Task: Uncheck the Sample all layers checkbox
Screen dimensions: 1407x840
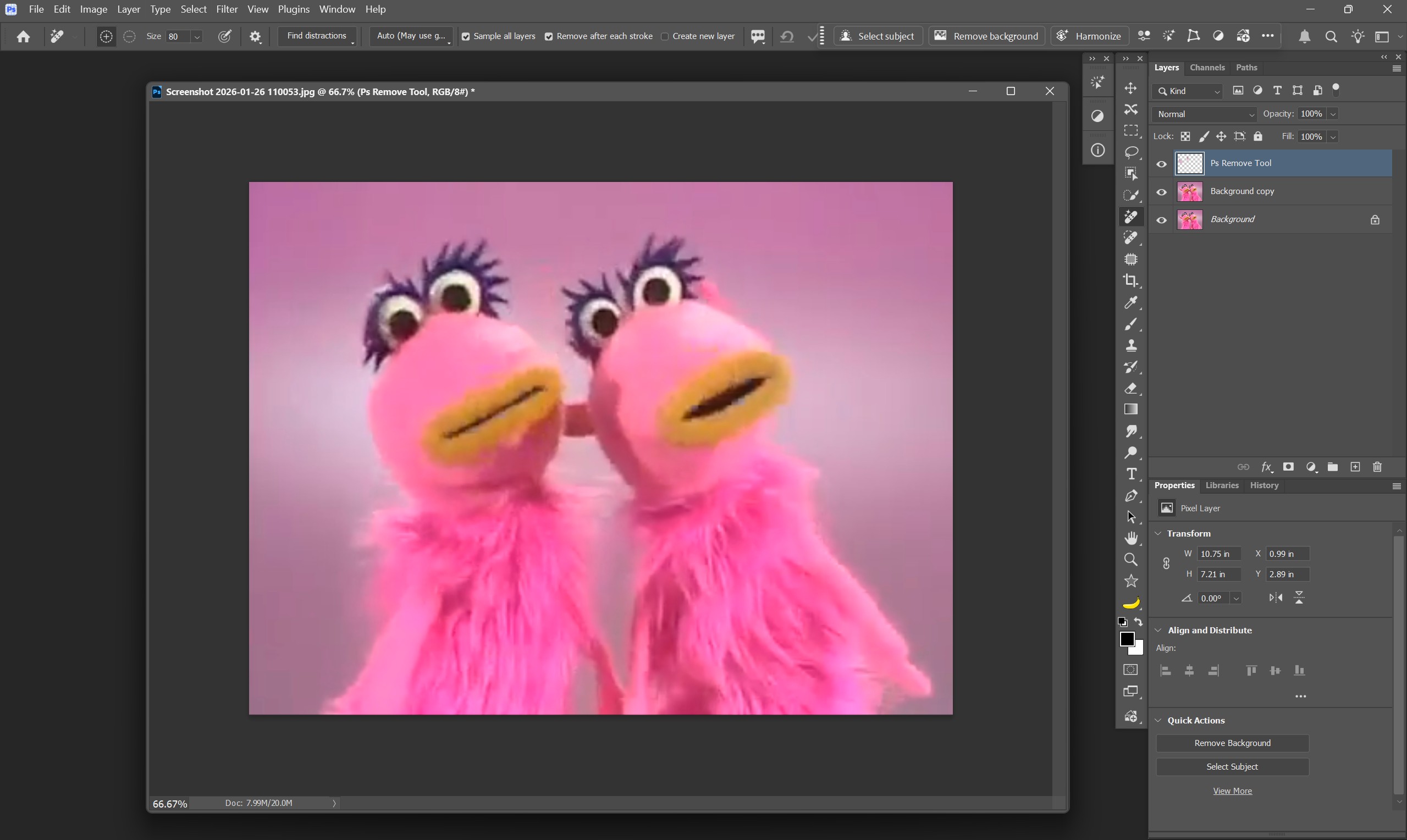Action: tap(466, 36)
